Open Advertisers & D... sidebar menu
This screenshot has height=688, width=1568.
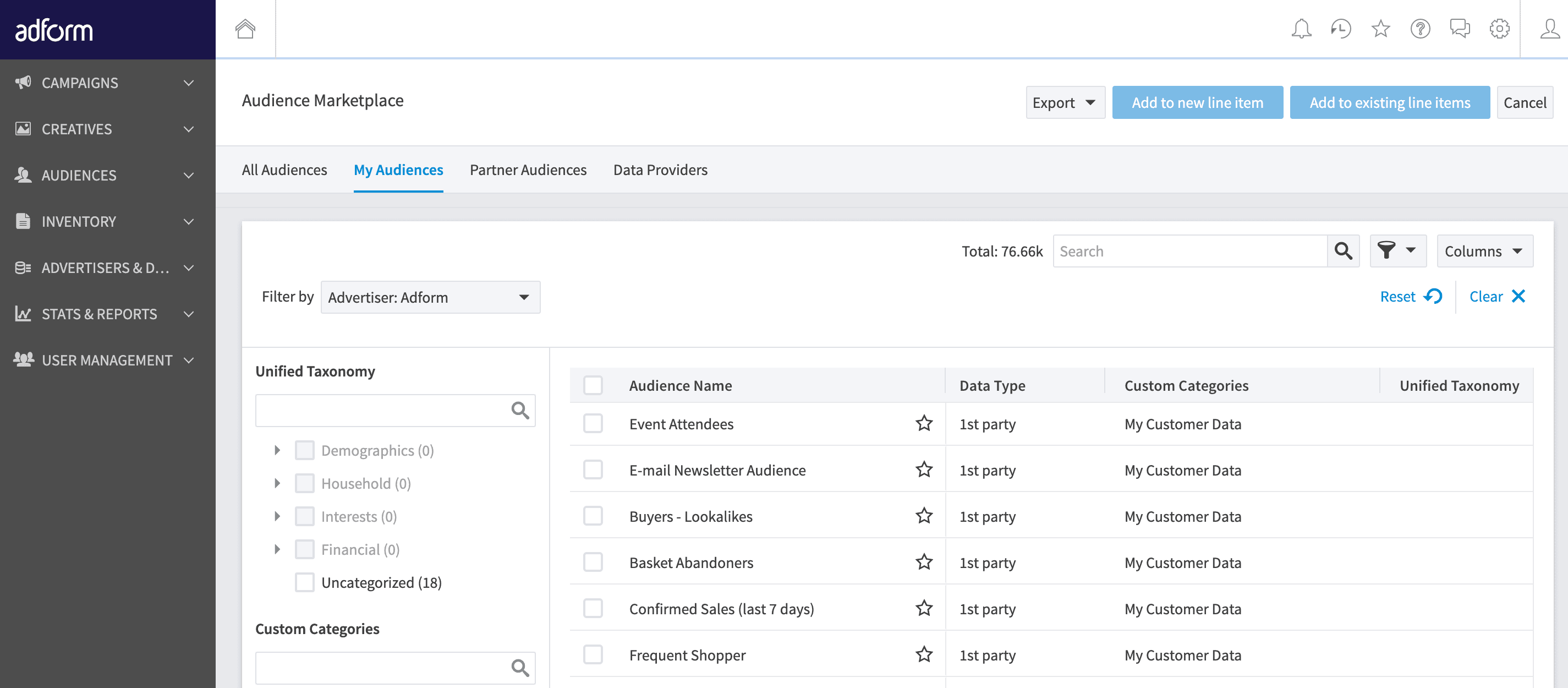tap(107, 267)
